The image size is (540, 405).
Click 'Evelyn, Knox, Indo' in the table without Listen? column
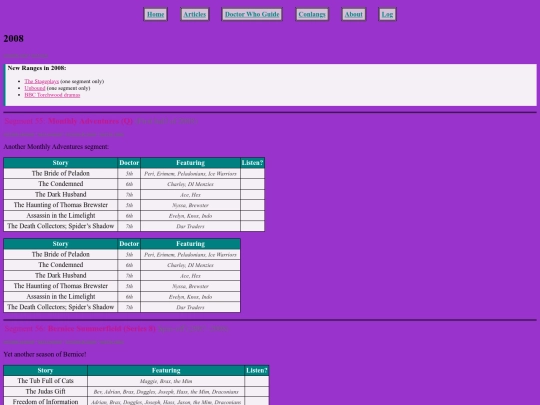pyautogui.click(x=190, y=297)
